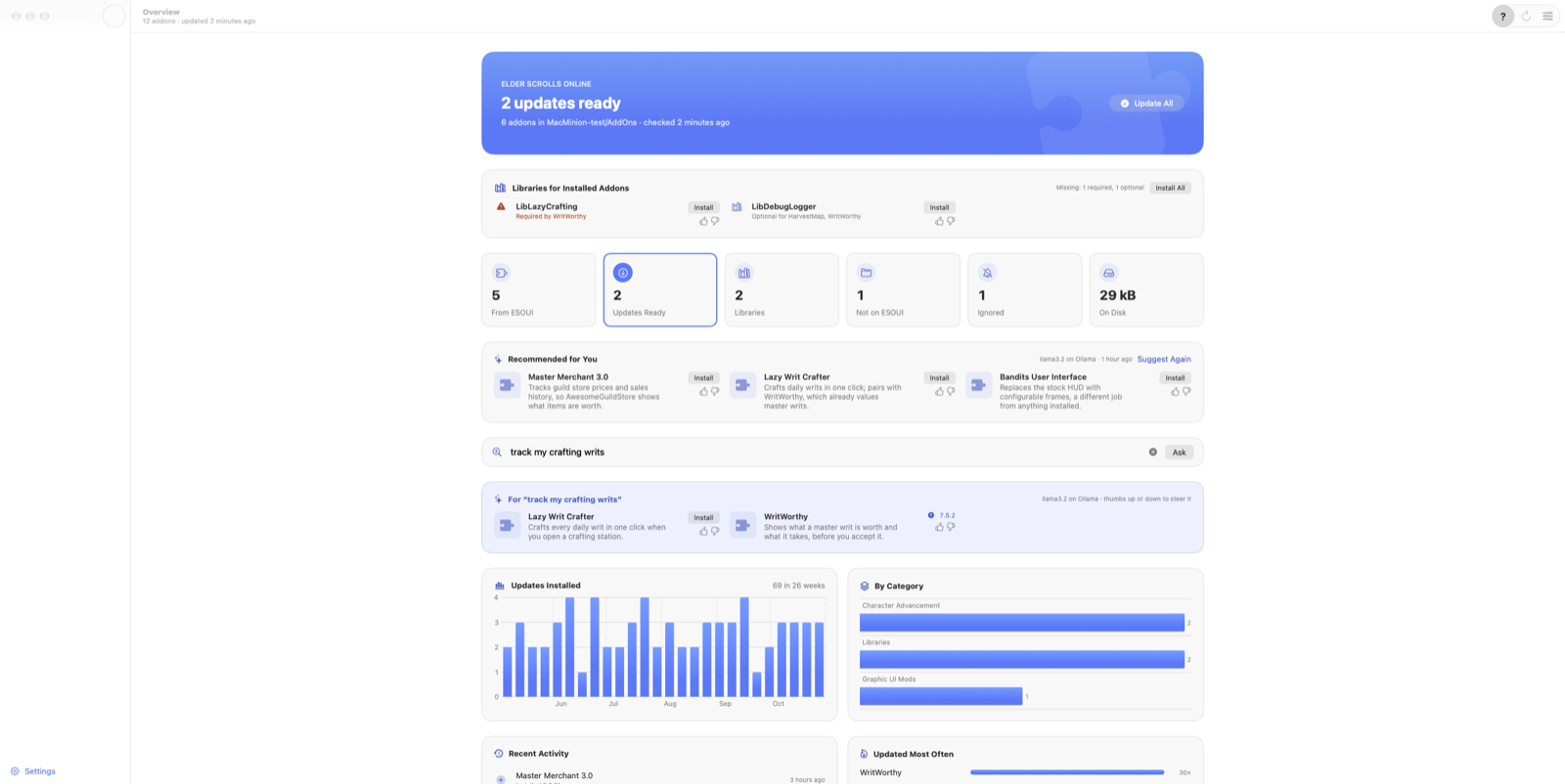Install Master Merchant 3.0

click(703, 377)
